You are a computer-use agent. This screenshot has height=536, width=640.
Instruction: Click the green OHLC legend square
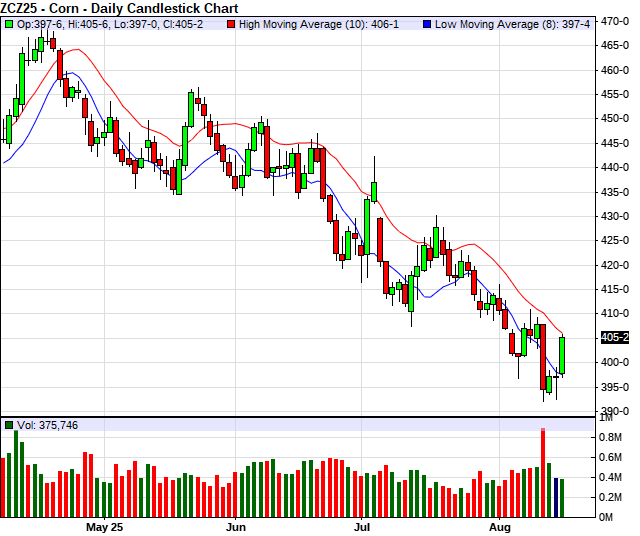pyautogui.click(x=9, y=21)
